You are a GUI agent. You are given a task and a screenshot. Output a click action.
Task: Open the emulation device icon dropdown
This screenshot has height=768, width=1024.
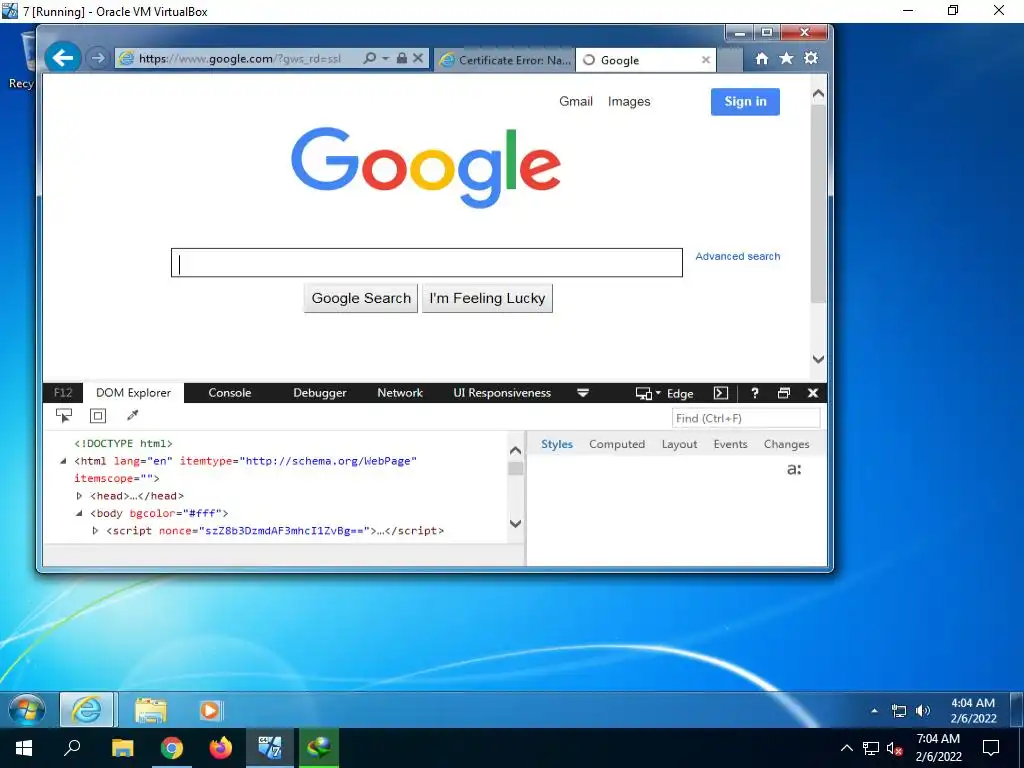pyautogui.click(x=647, y=393)
